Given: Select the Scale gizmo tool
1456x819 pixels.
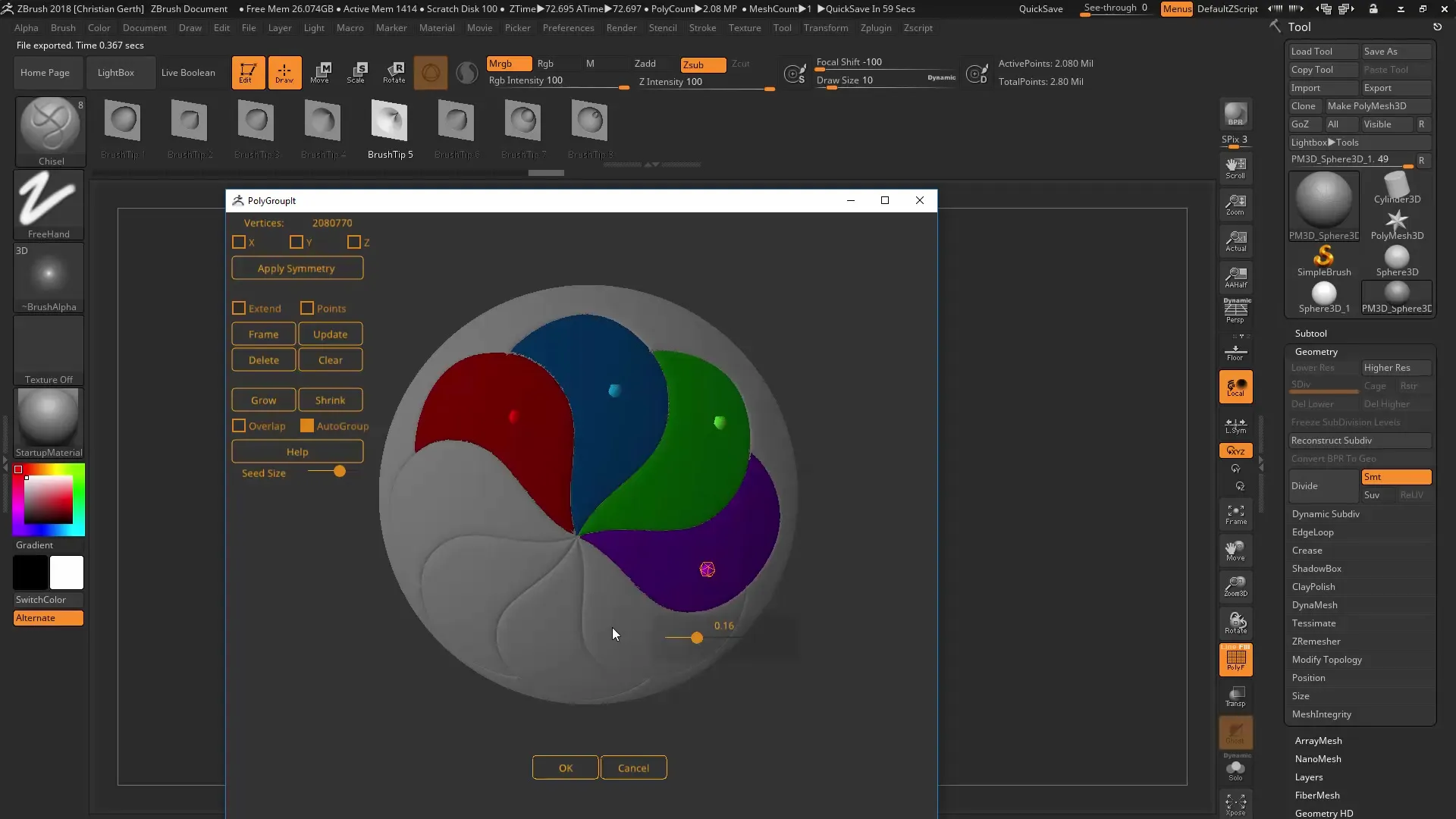Looking at the screenshot, I should pyautogui.click(x=356, y=73).
